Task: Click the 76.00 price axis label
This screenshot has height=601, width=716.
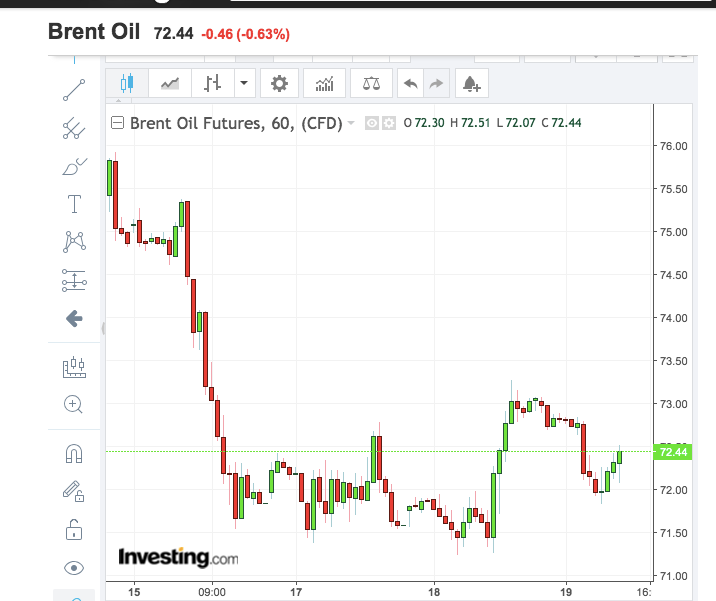Action: [674, 146]
